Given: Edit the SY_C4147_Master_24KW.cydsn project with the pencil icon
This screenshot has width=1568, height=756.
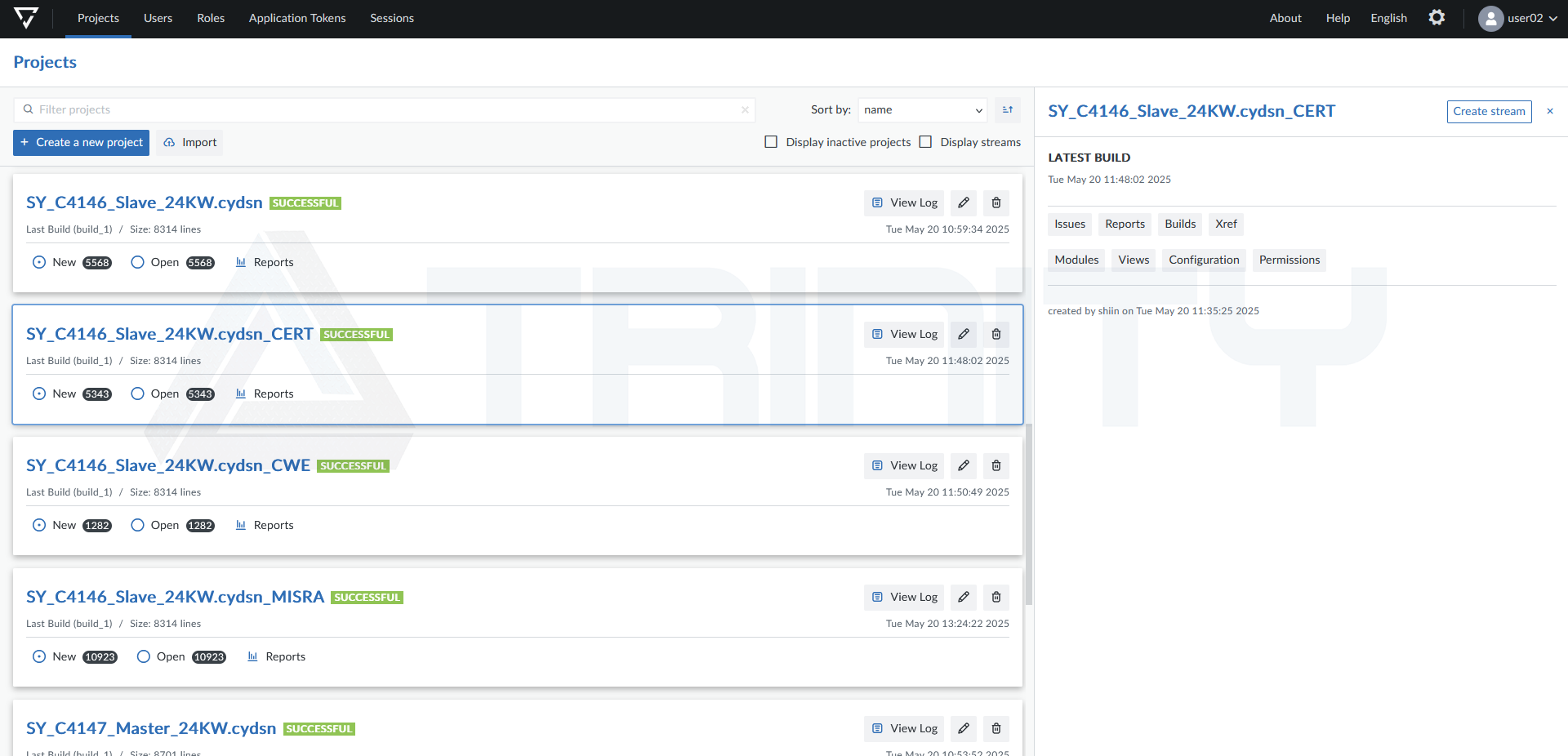Looking at the screenshot, I should click(964, 728).
